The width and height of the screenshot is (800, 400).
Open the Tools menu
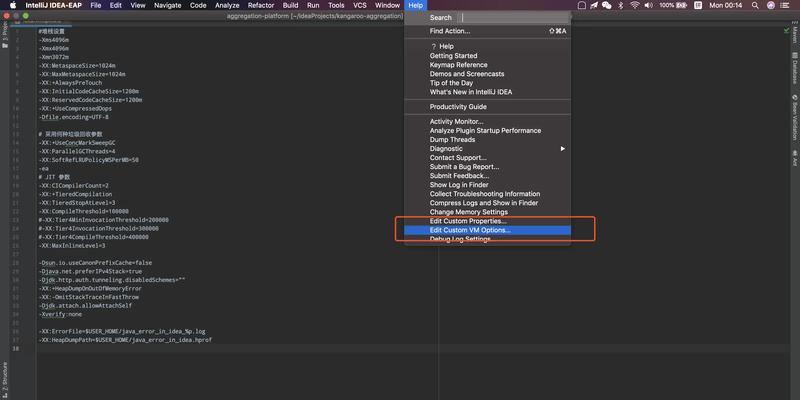click(336, 5)
